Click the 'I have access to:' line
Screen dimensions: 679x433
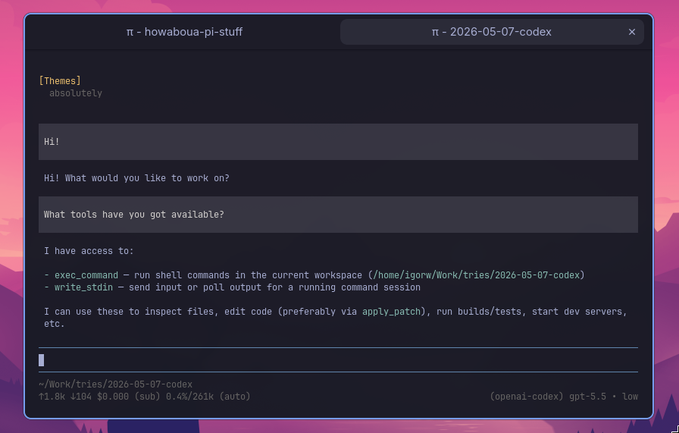coord(89,251)
